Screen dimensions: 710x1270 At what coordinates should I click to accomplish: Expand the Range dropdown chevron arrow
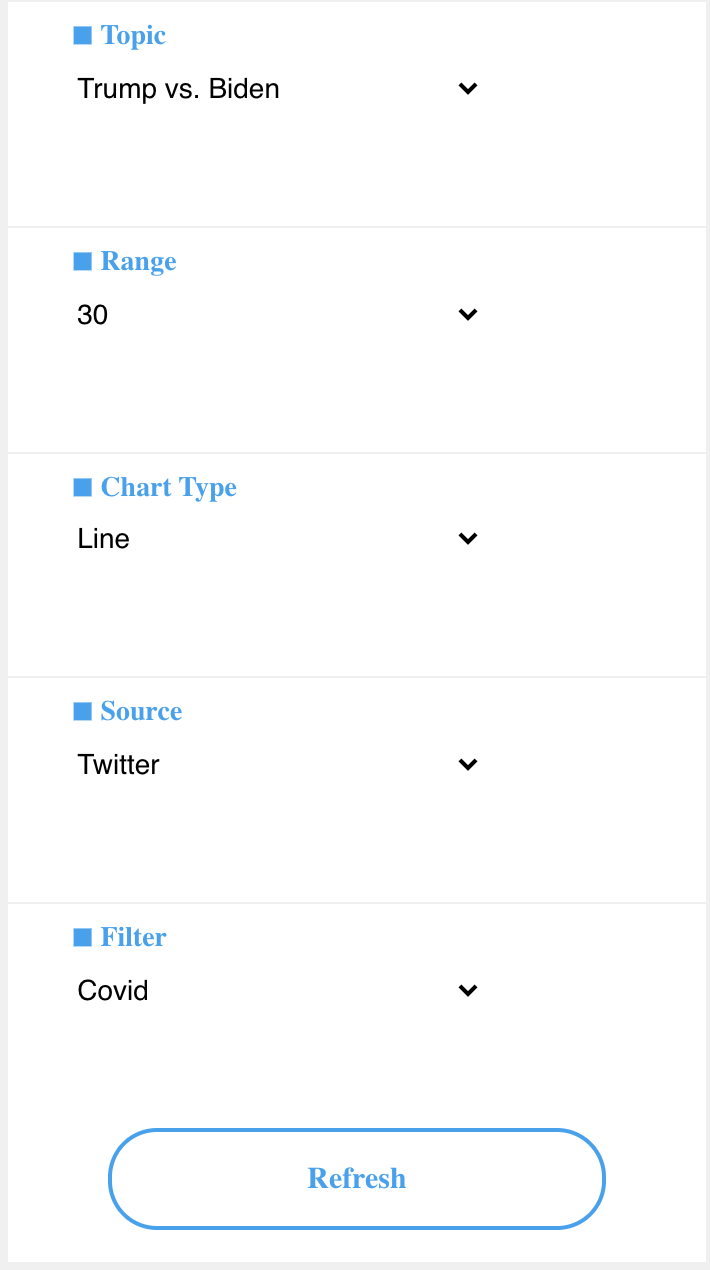tap(467, 315)
